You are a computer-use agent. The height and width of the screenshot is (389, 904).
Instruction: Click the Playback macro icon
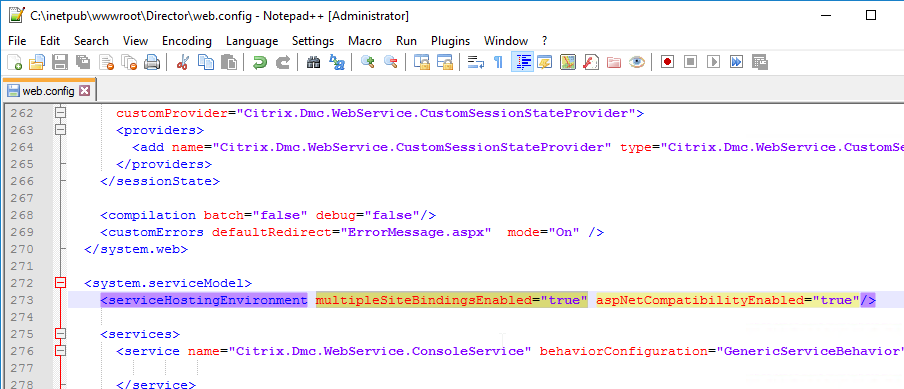(x=714, y=62)
